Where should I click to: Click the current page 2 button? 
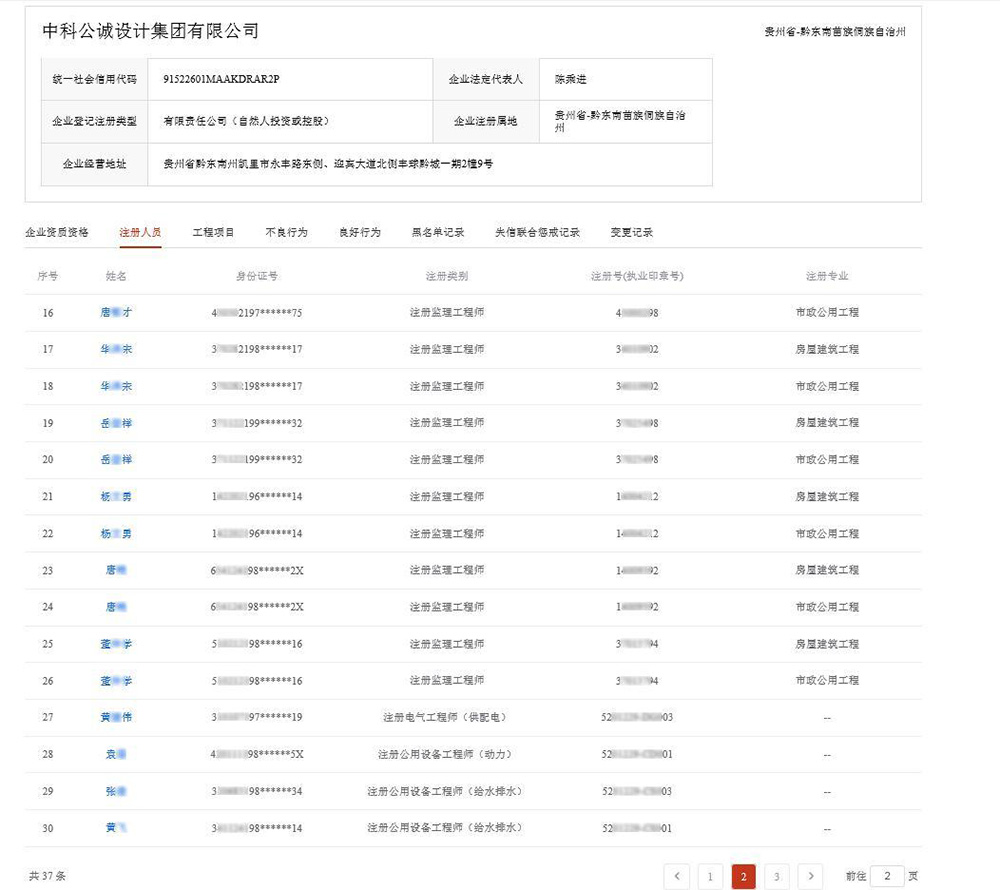(x=743, y=877)
